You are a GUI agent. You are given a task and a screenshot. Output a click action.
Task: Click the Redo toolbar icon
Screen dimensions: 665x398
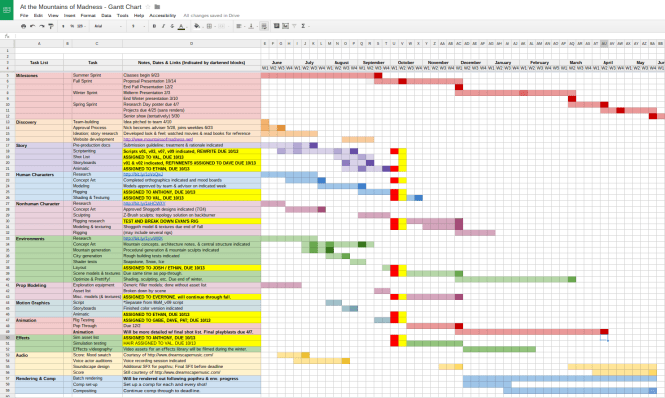42,26
